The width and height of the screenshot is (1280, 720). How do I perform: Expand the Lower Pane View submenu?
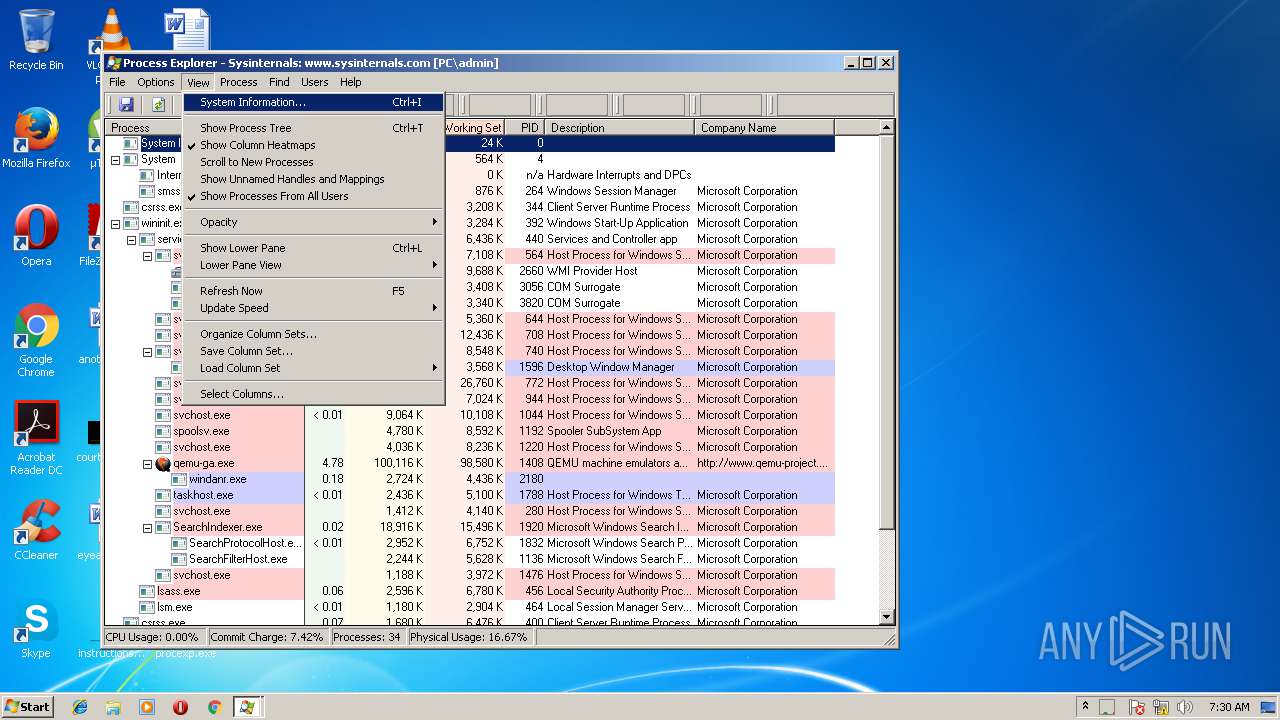(x=314, y=265)
